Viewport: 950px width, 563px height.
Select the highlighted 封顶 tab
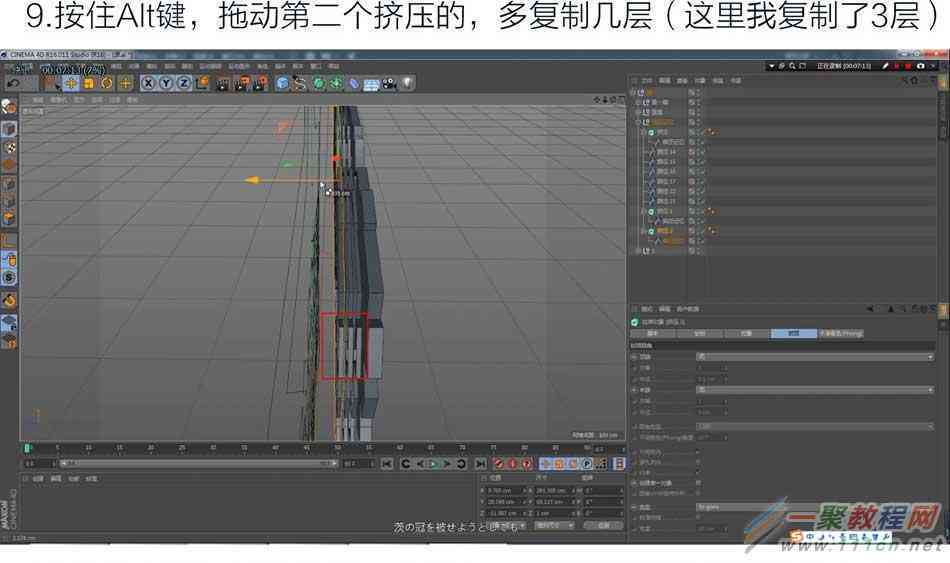click(794, 333)
